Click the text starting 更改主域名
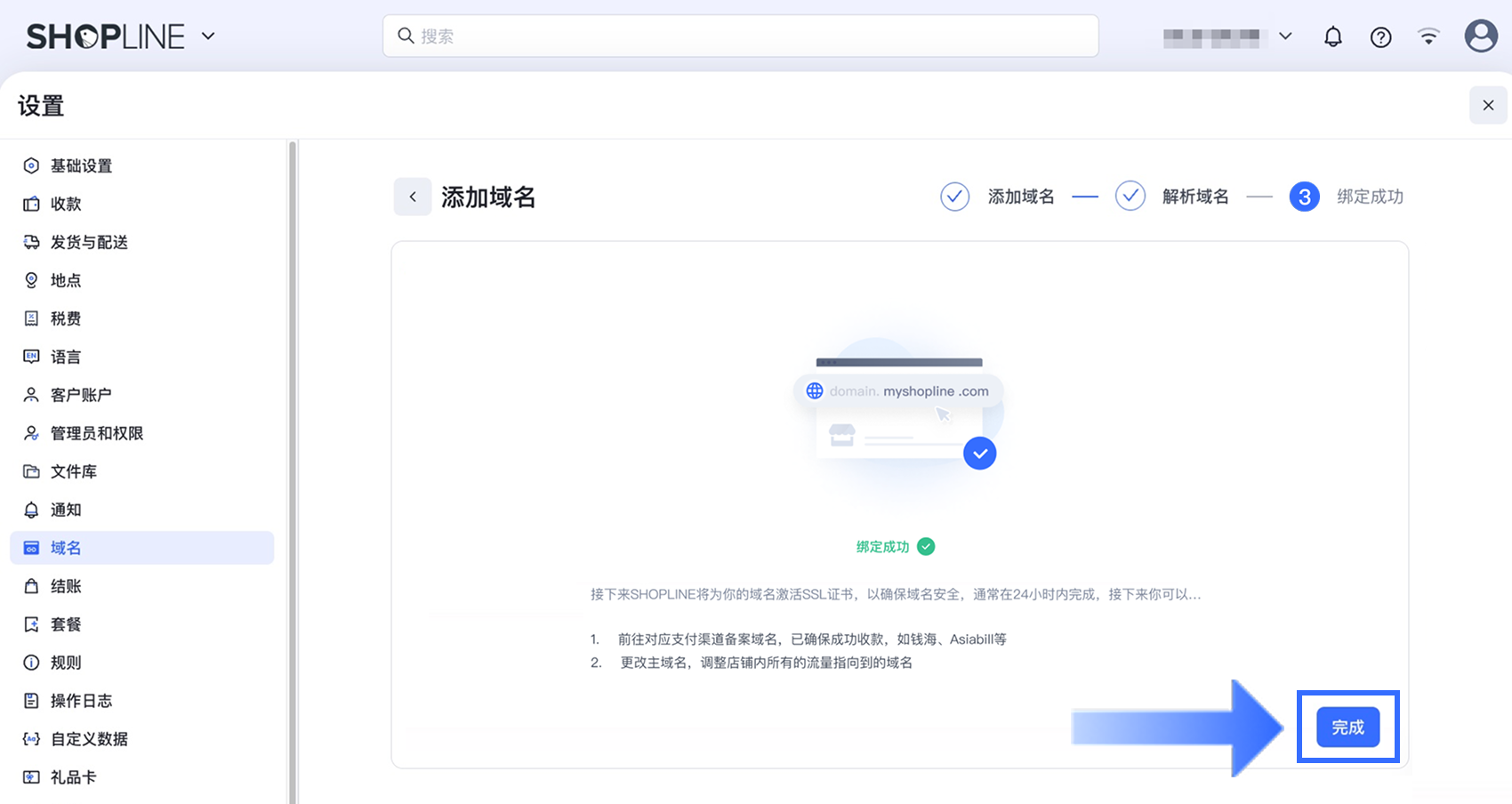The image size is (1512, 804). coord(766,663)
